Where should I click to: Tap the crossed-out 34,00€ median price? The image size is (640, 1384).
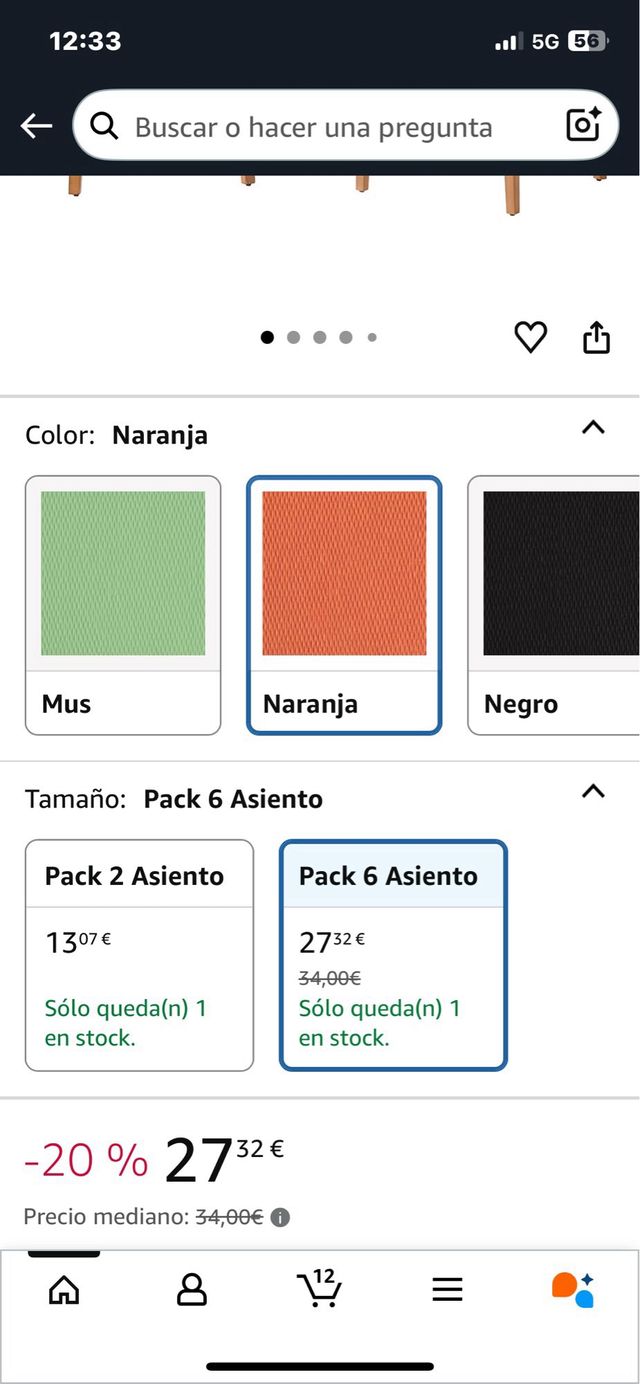[x=229, y=1217]
